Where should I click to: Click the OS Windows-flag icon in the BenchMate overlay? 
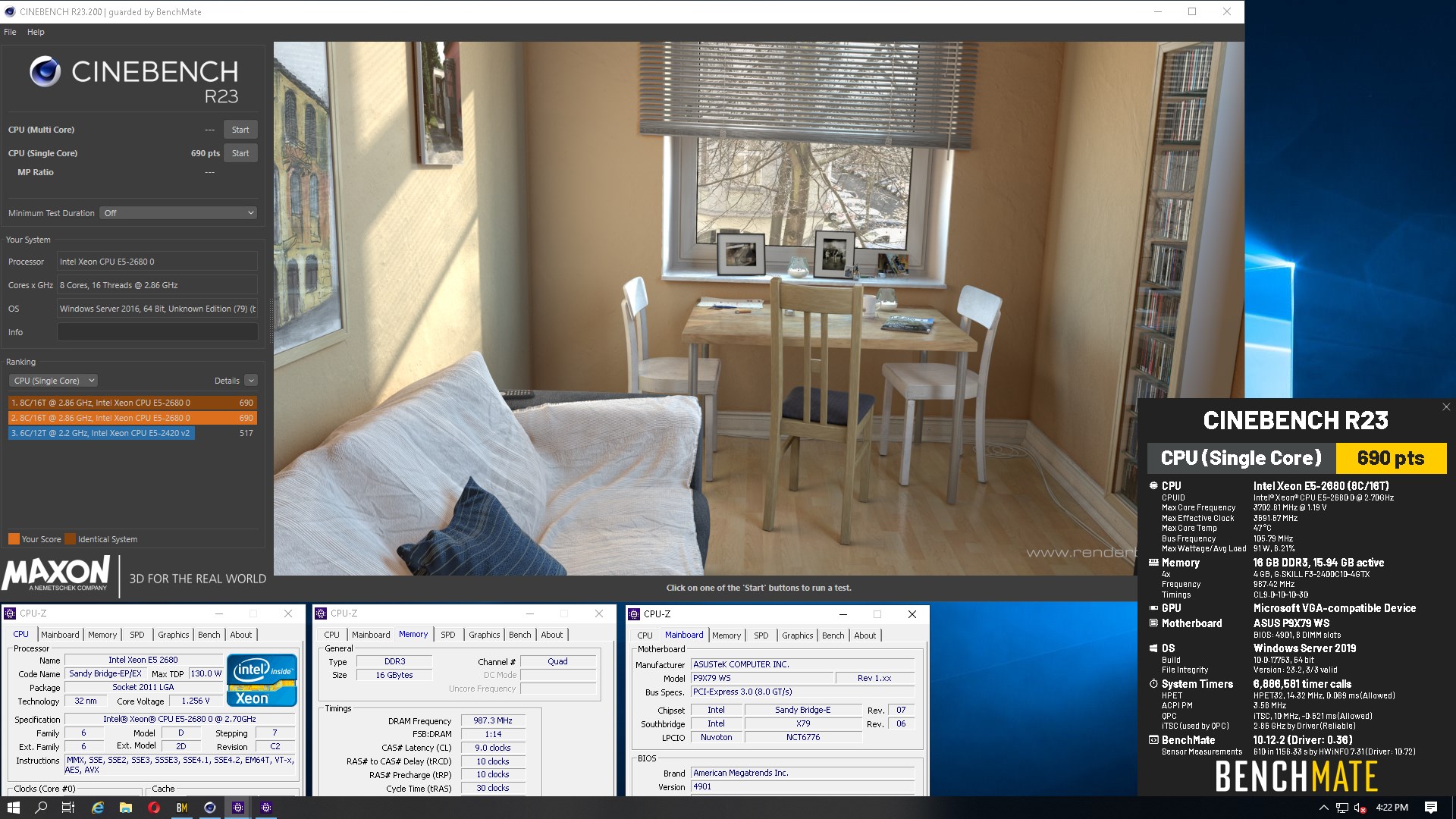coord(1153,648)
